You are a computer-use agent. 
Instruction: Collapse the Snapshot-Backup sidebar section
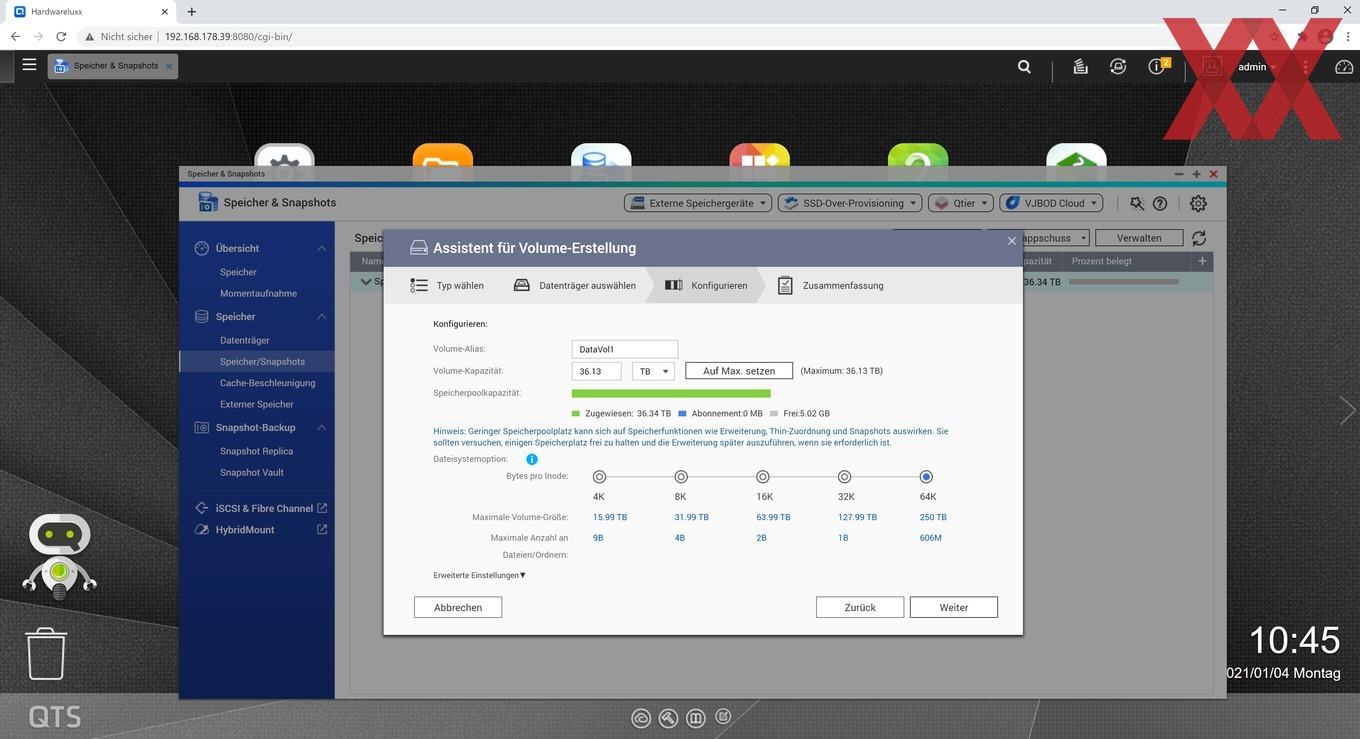pos(321,428)
